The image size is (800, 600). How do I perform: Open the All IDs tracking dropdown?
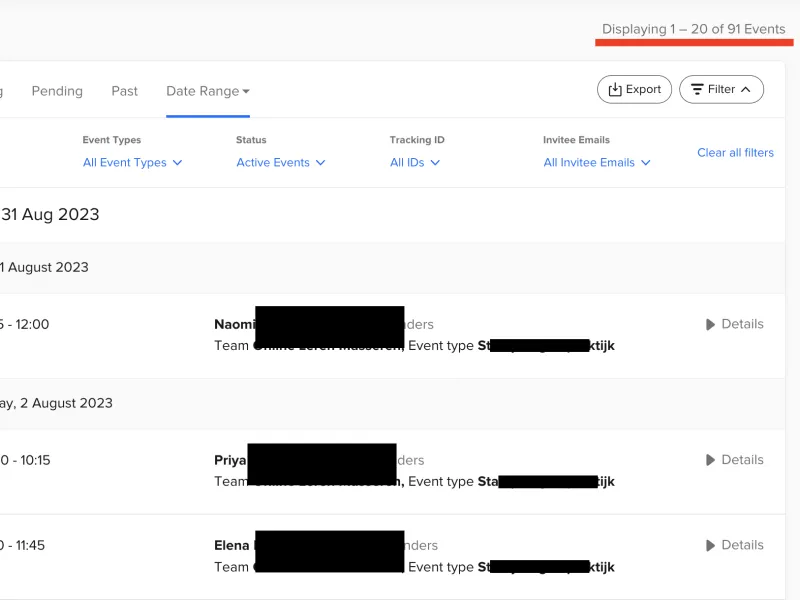(415, 162)
